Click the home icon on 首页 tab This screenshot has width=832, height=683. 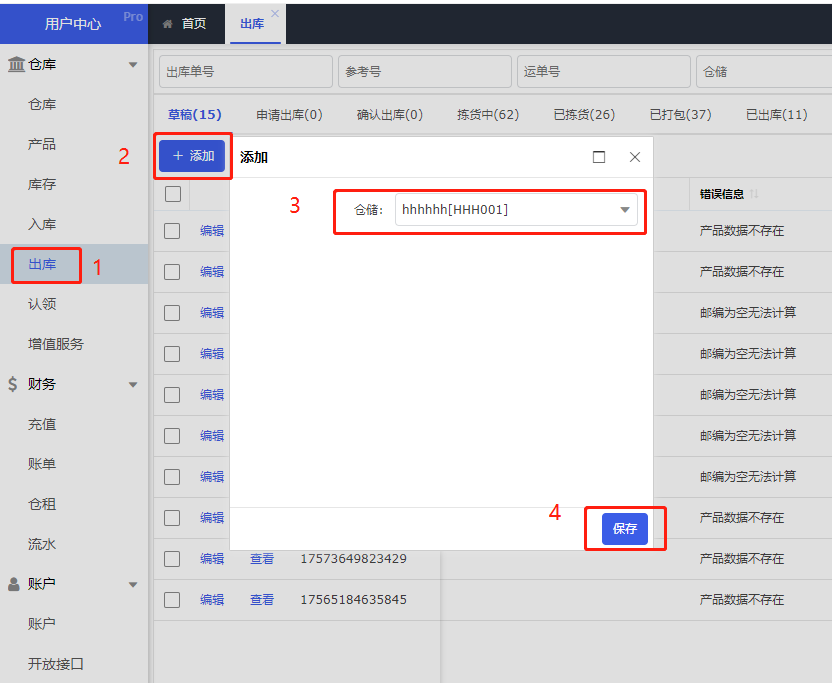(x=168, y=24)
